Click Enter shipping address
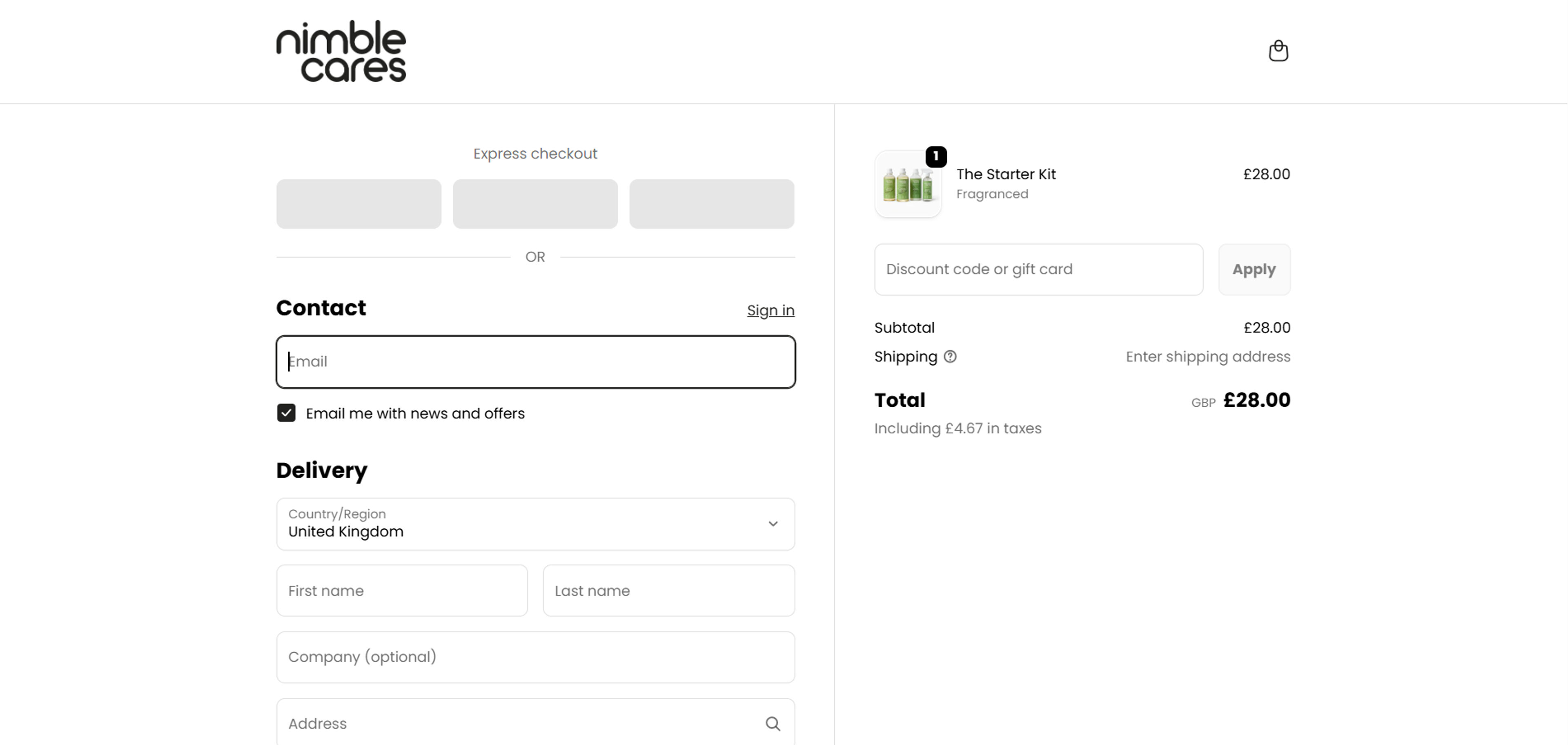This screenshot has width=1568, height=745. 1208,357
